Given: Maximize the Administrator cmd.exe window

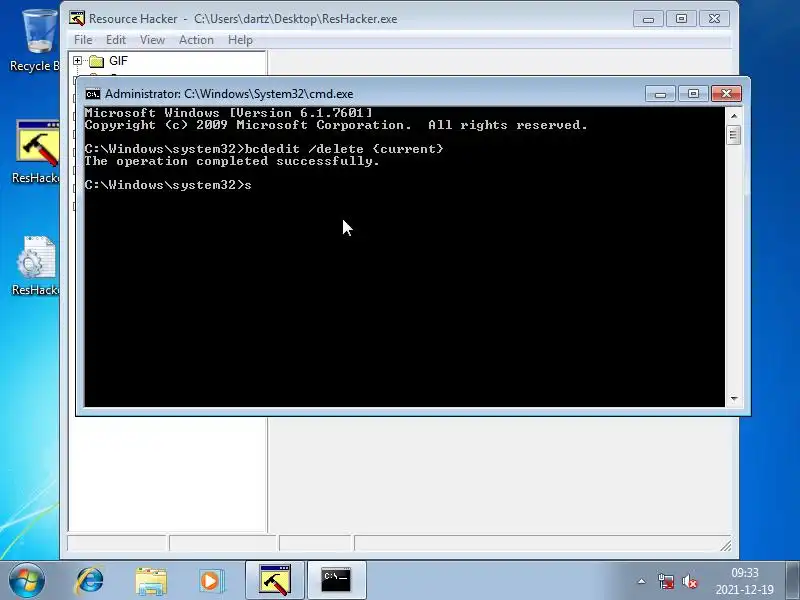Looking at the screenshot, I should coord(693,94).
